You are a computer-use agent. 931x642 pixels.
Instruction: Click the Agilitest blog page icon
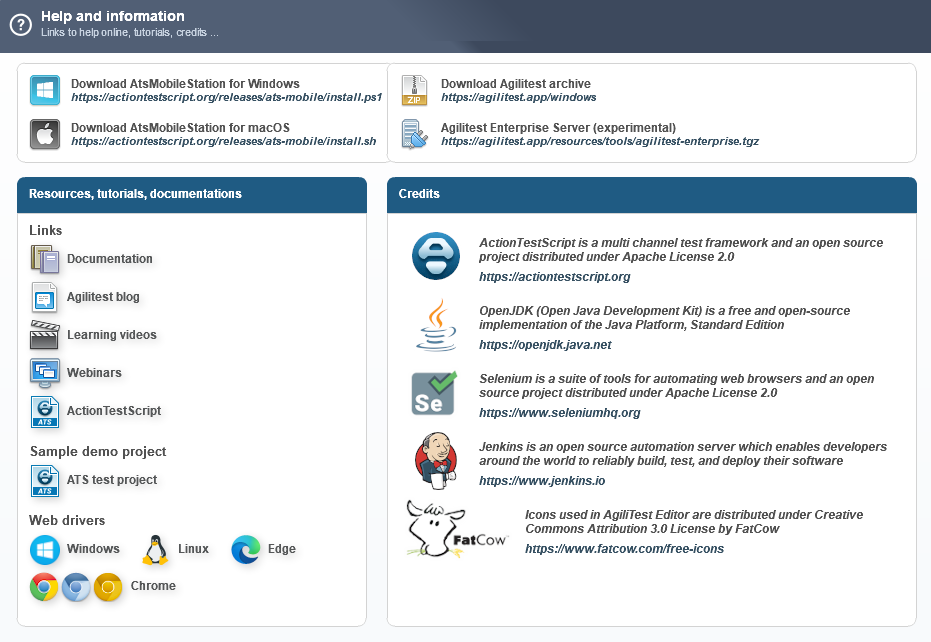(45, 297)
